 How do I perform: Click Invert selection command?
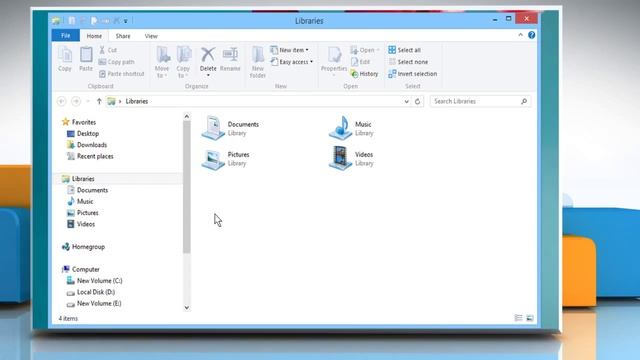(413, 73)
